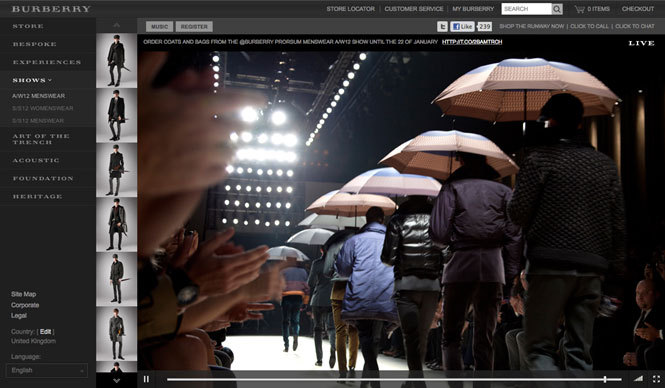The image size is (665, 388).
Task: Click Edit next to Country
Action: click(x=45, y=332)
